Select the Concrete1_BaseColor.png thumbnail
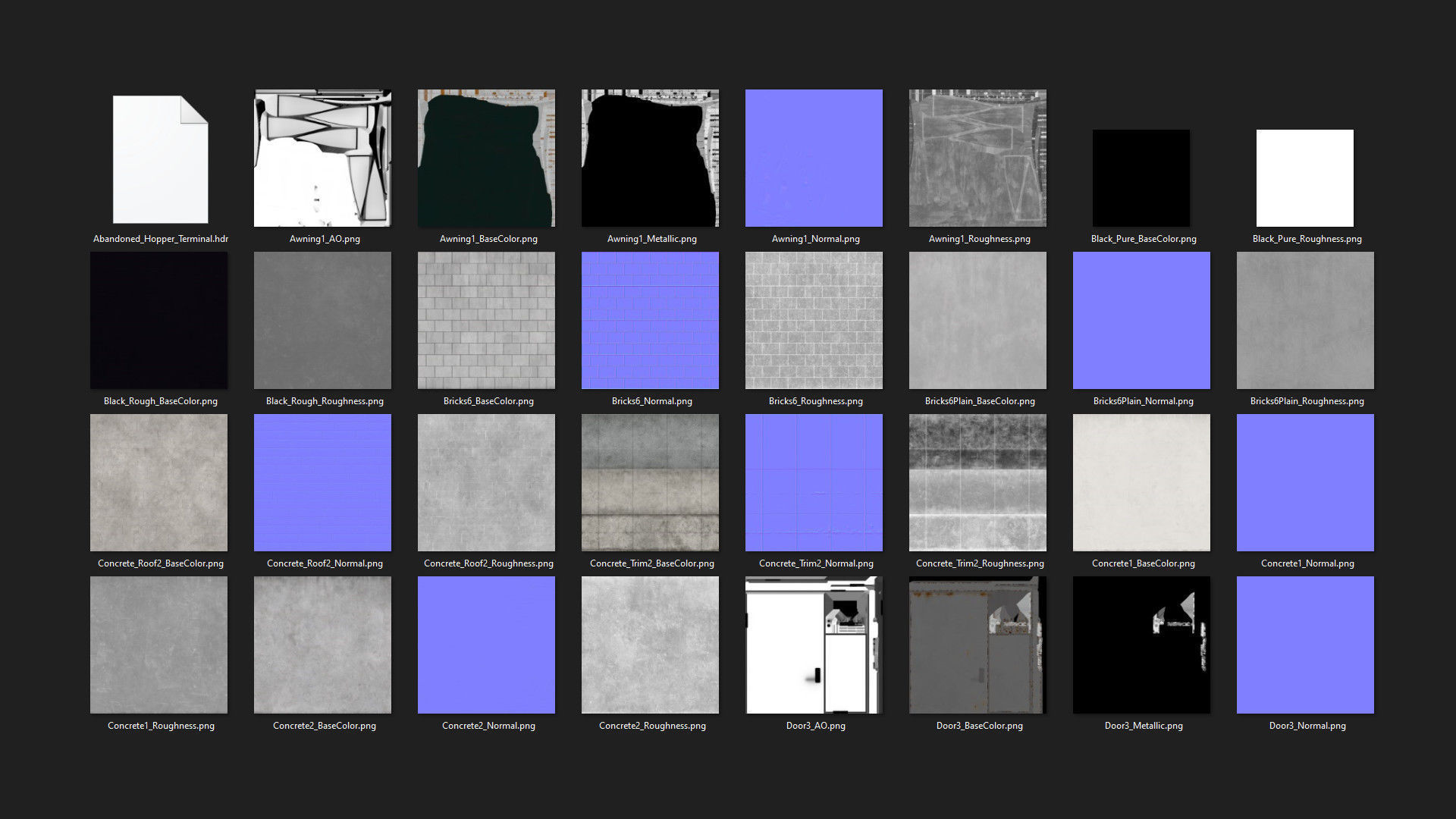 coord(1141,482)
